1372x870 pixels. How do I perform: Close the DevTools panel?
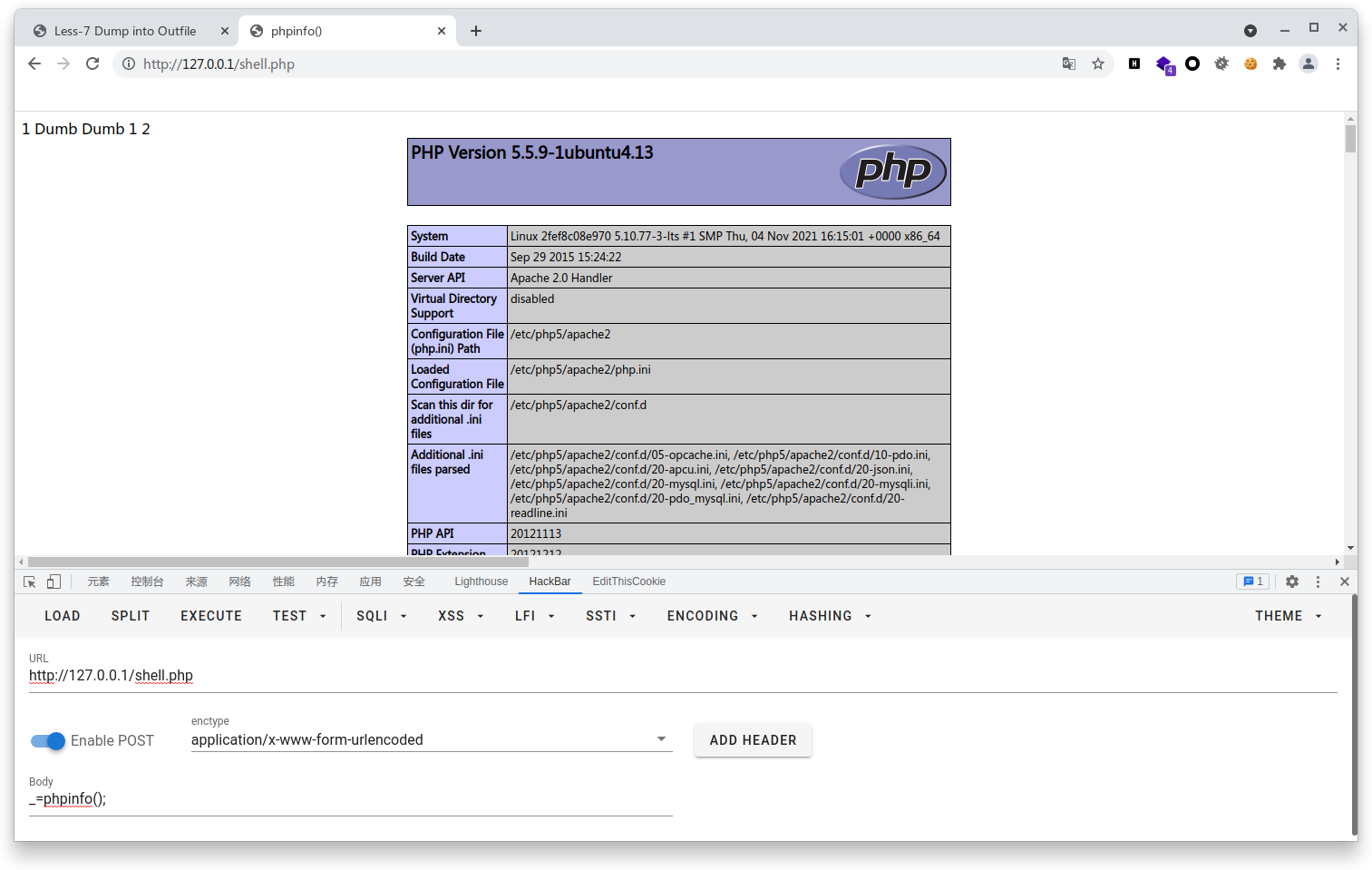[1345, 582]
